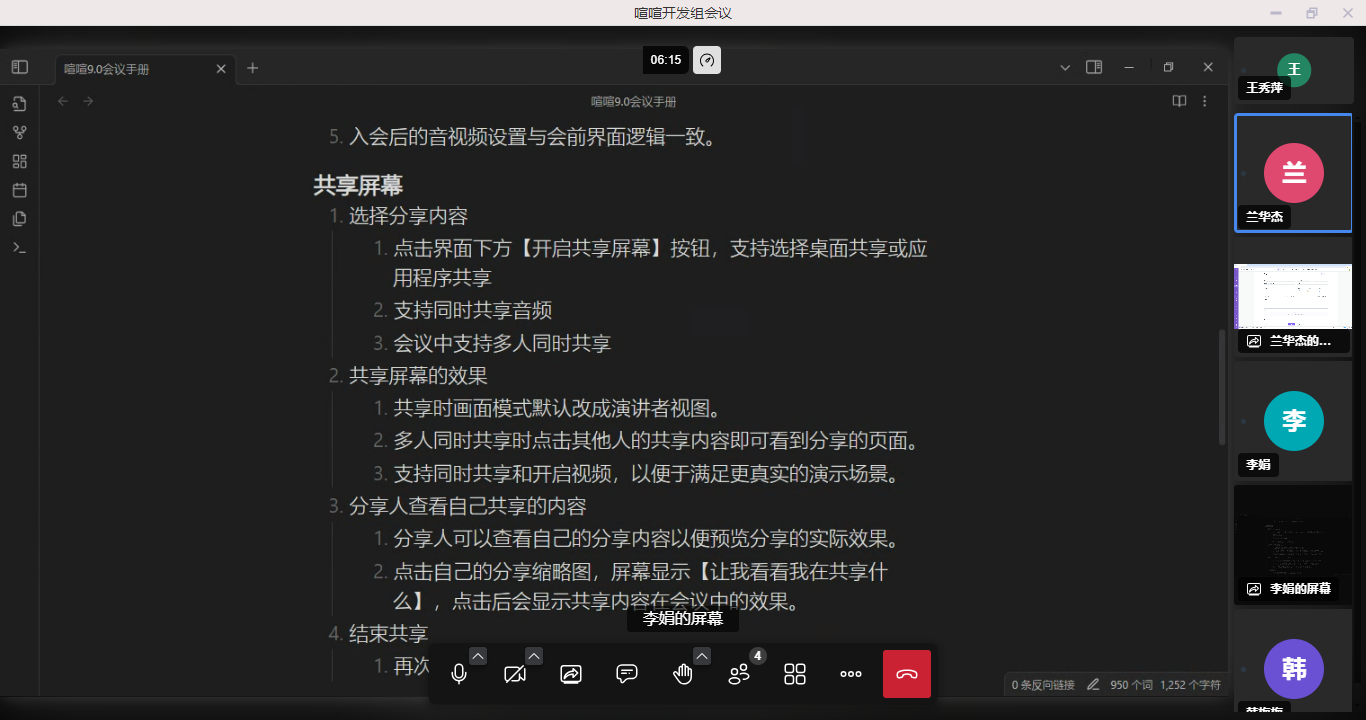Raise your hand in the meeting
Viewport: 1366px width, 720px height.
click(x=683, y=674)
